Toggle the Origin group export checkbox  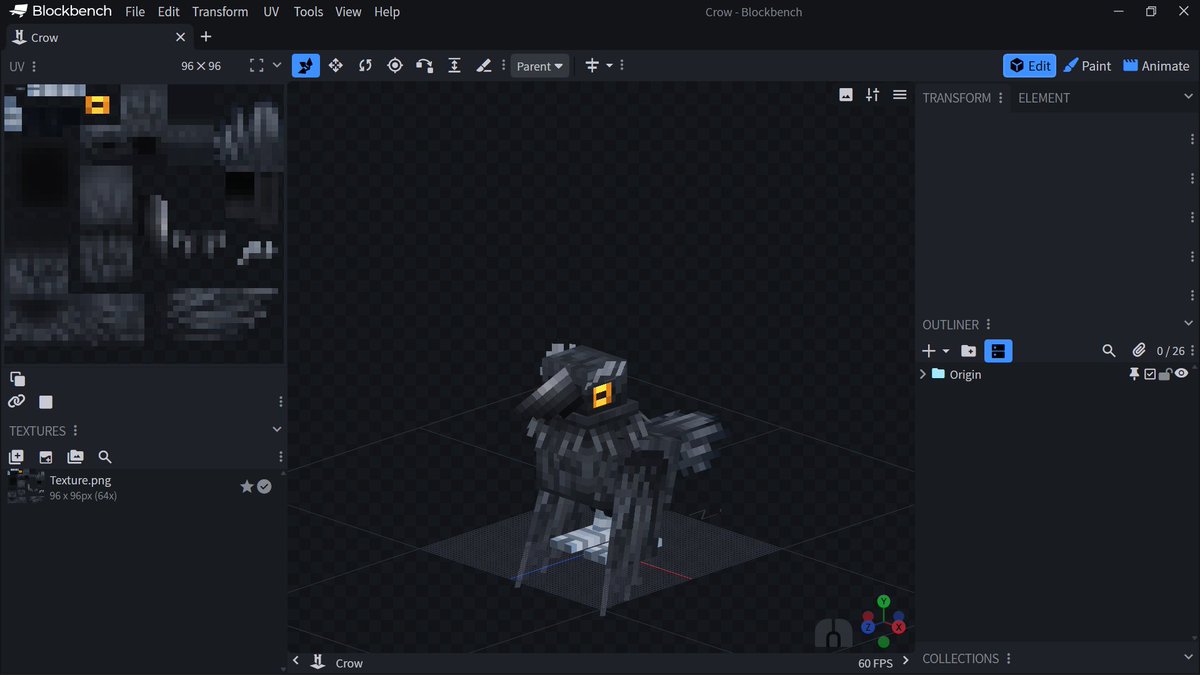tap(1150, 374)
